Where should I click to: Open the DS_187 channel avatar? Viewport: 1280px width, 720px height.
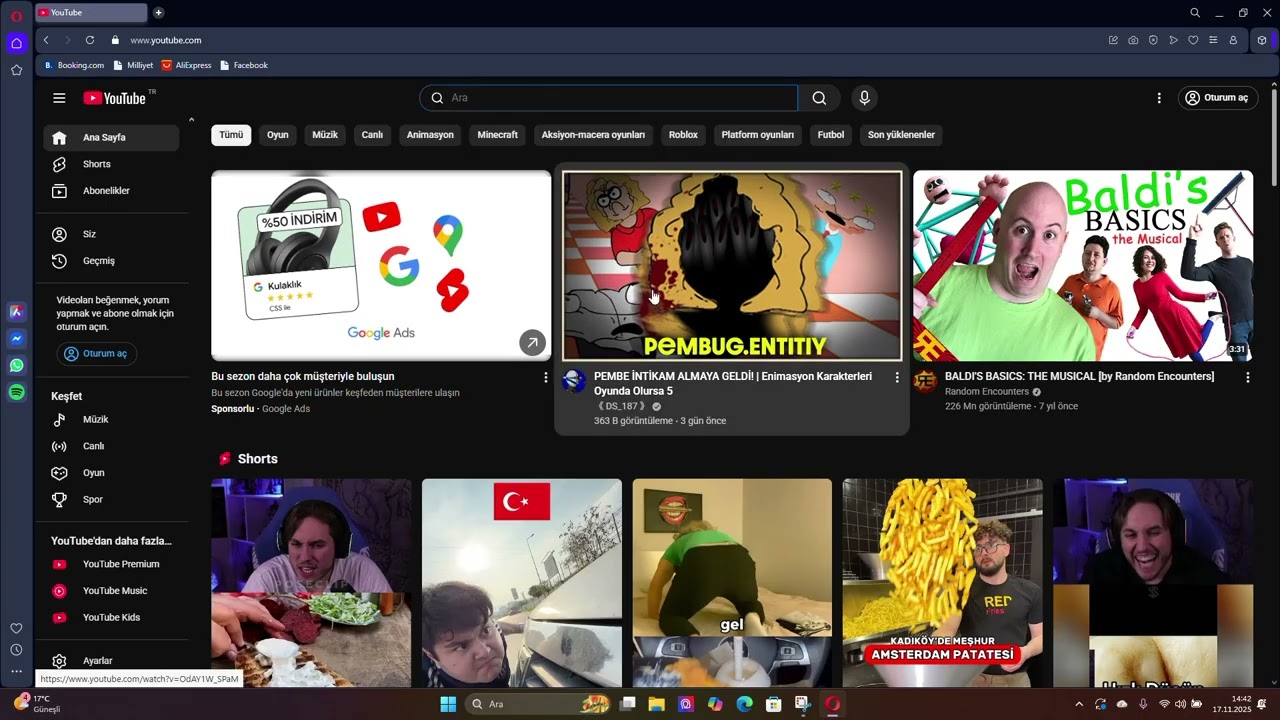[x=574, y=381]
